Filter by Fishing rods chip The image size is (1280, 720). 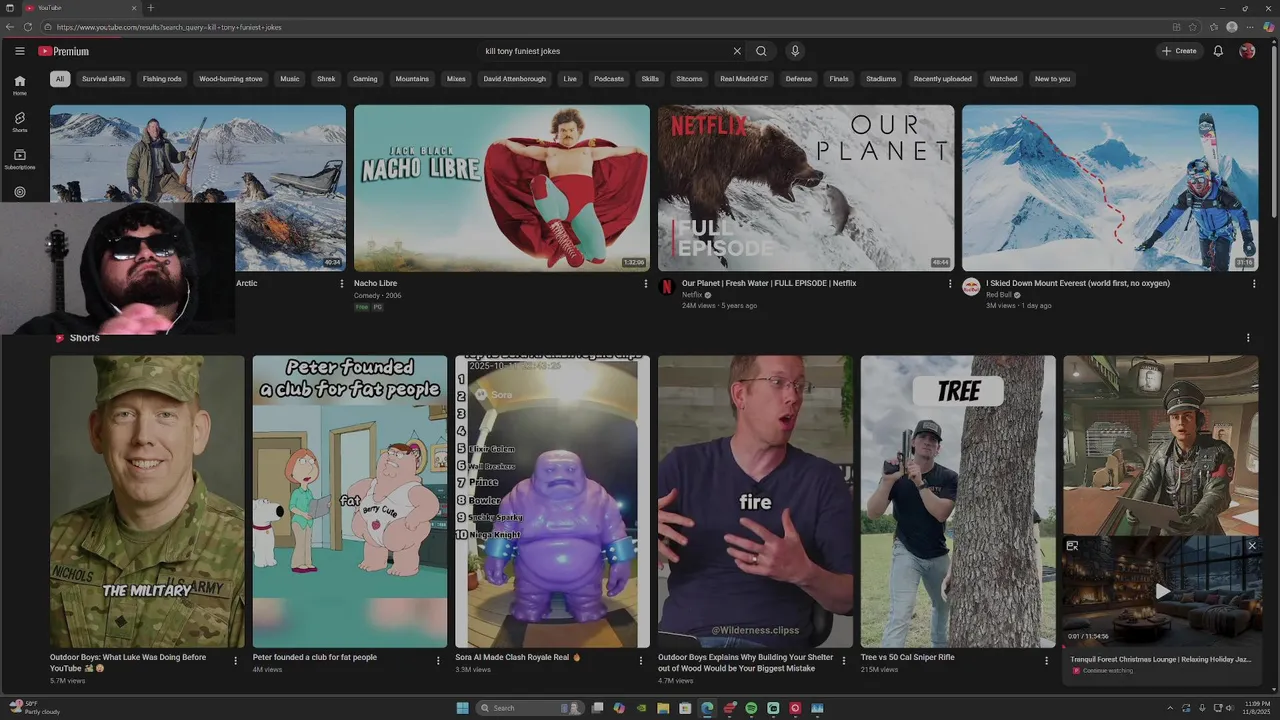coord(162,79)
